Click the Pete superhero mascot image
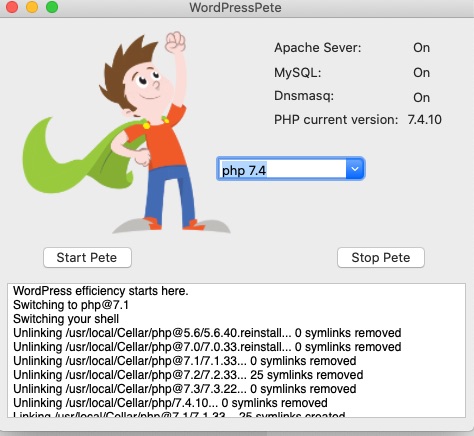The image size is (474, 436). [127, 133]
